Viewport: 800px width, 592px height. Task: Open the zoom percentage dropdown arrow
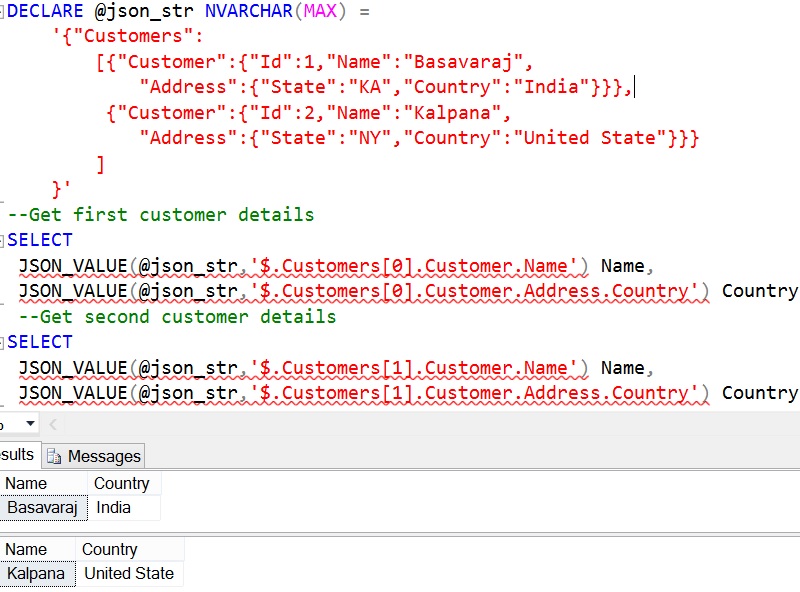coord(30,424)
